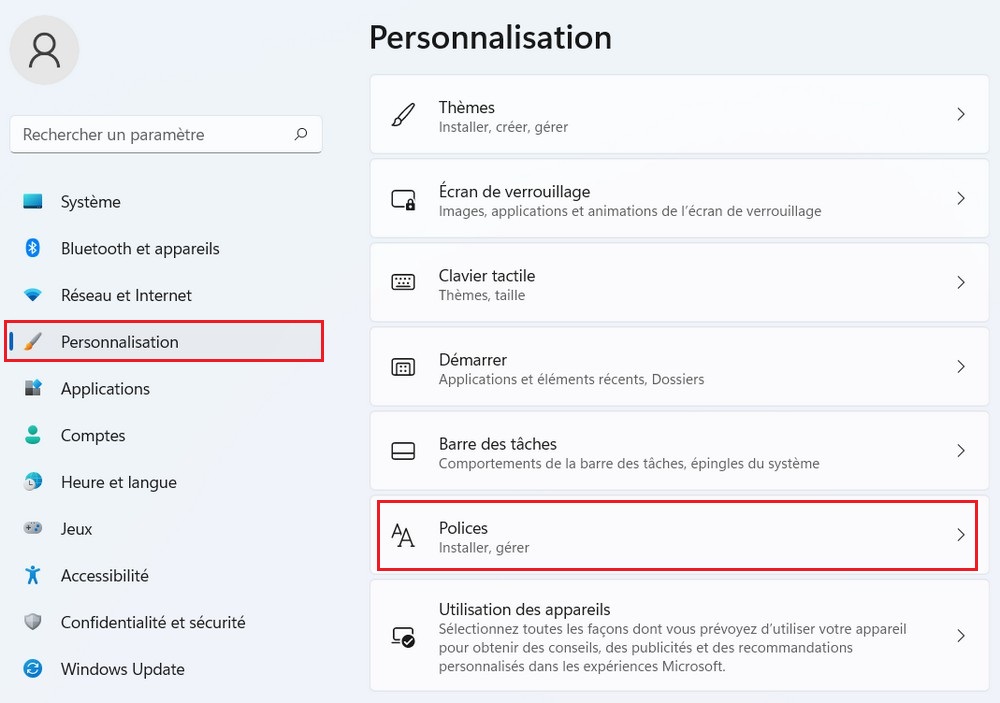Image resolution: width=1000 pixels, height=703 pixels.
Task: Expand the Clavier tactile chevron
Action: (x=960, y=283)
